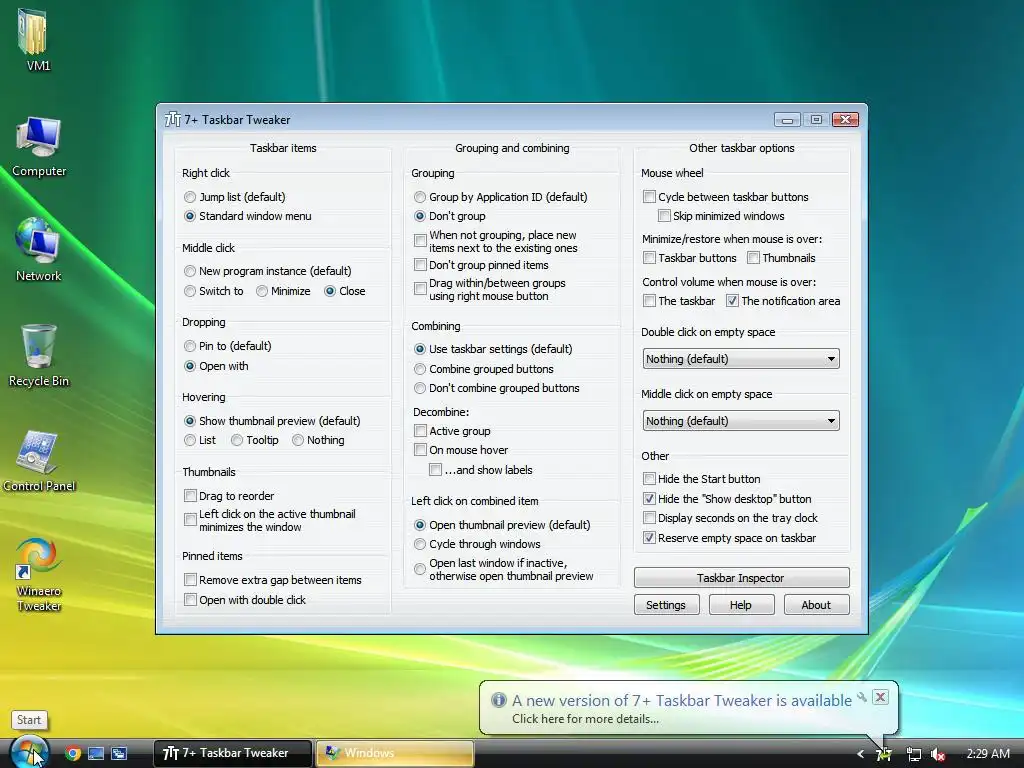Open the Start orb menu
Image resolution: width=1024 pixels, height=768 pixels.
[x=29, y=752]
